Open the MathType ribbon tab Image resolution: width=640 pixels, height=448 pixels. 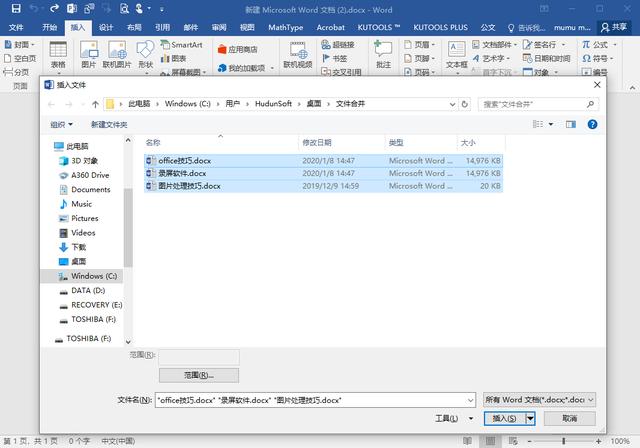286,27
